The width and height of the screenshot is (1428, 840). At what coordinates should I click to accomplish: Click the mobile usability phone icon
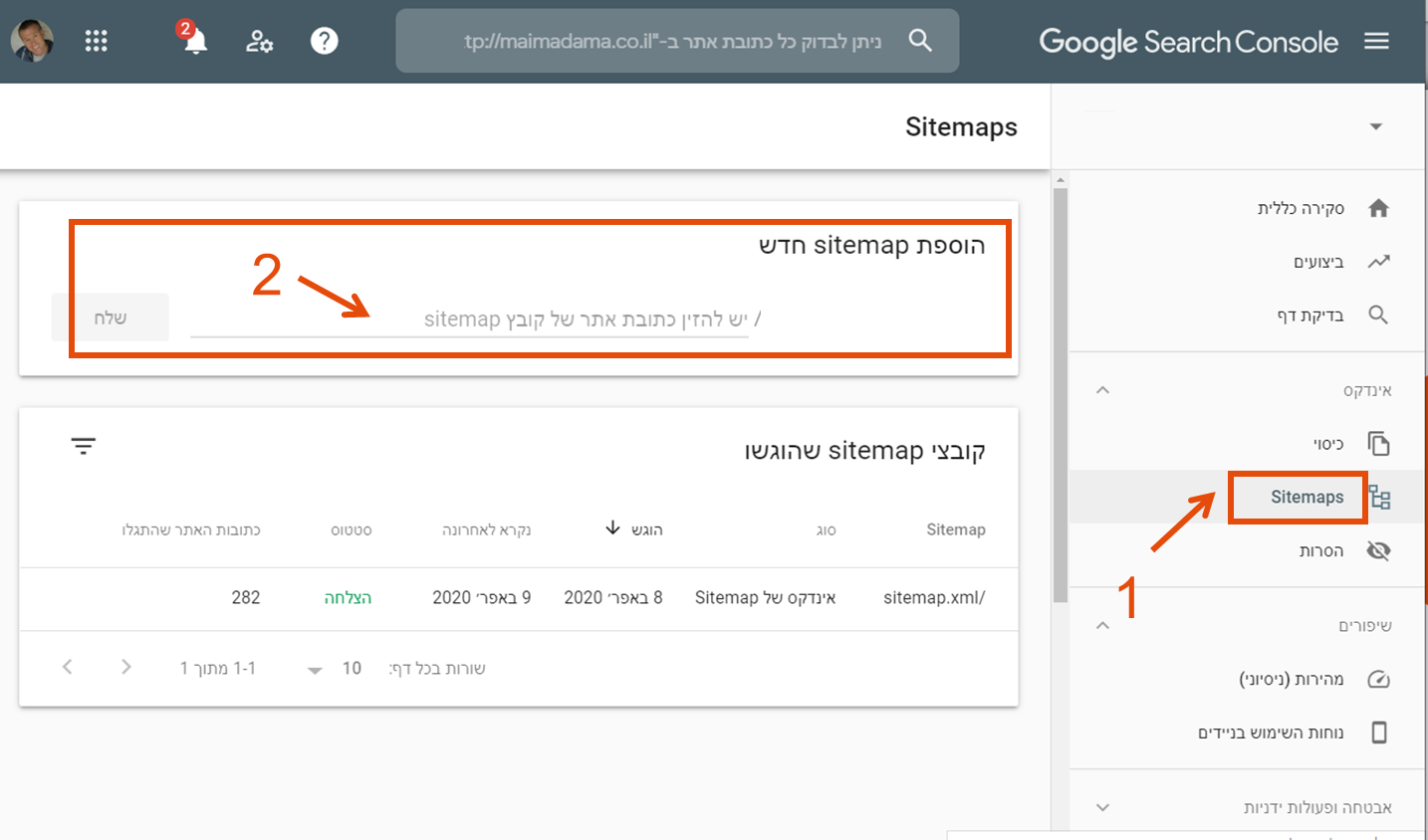[1379, 733]
